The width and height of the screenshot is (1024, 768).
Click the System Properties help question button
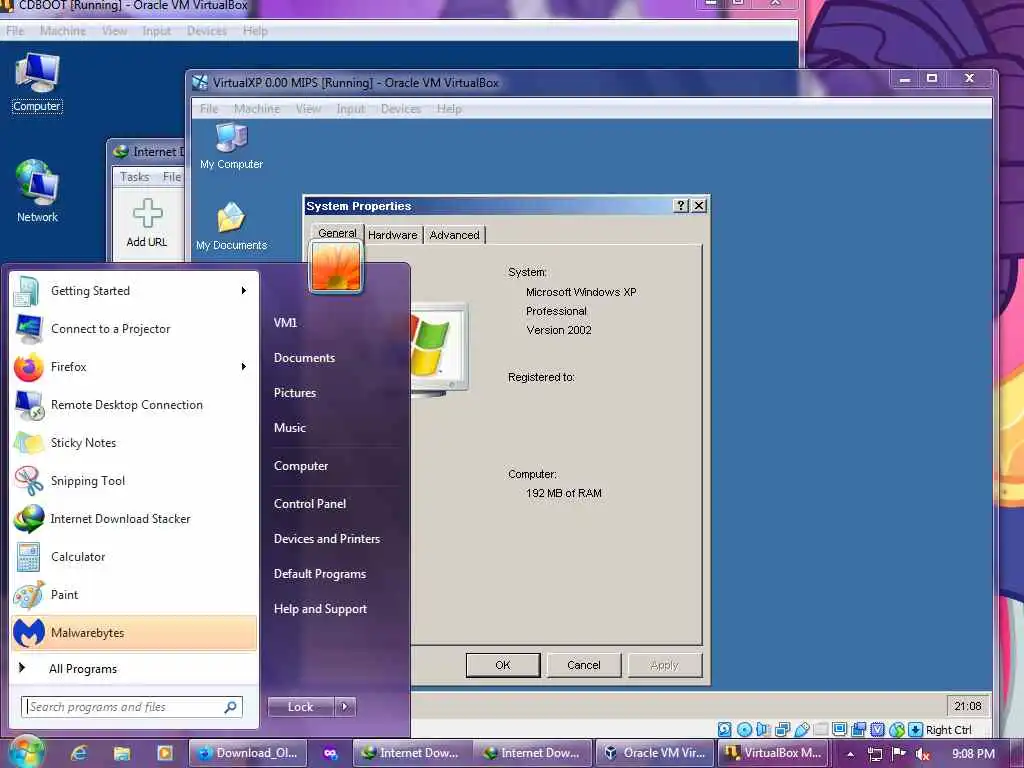[x=680, y=206]
